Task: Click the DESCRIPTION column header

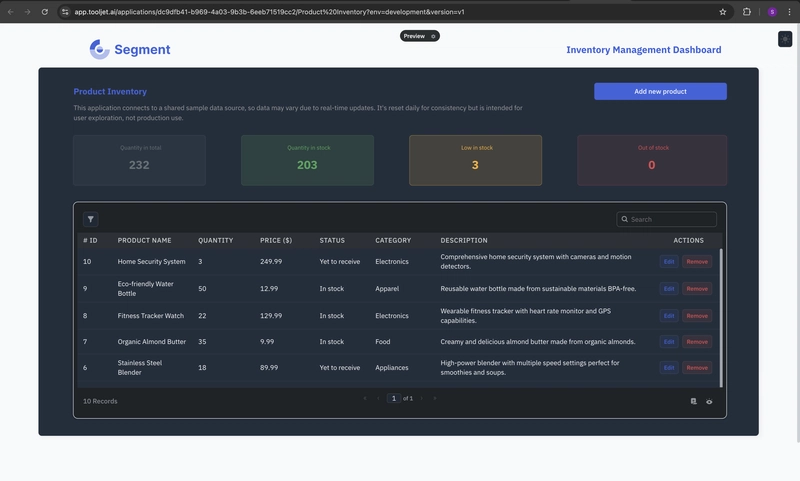Action: click(464, 240)
